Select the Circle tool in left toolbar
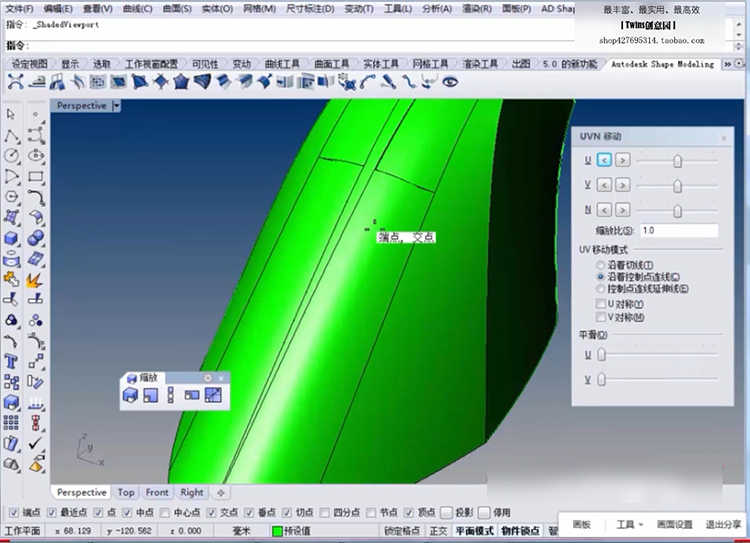The height and width of the screenshot is (543, 750). [x=11, y=156]
